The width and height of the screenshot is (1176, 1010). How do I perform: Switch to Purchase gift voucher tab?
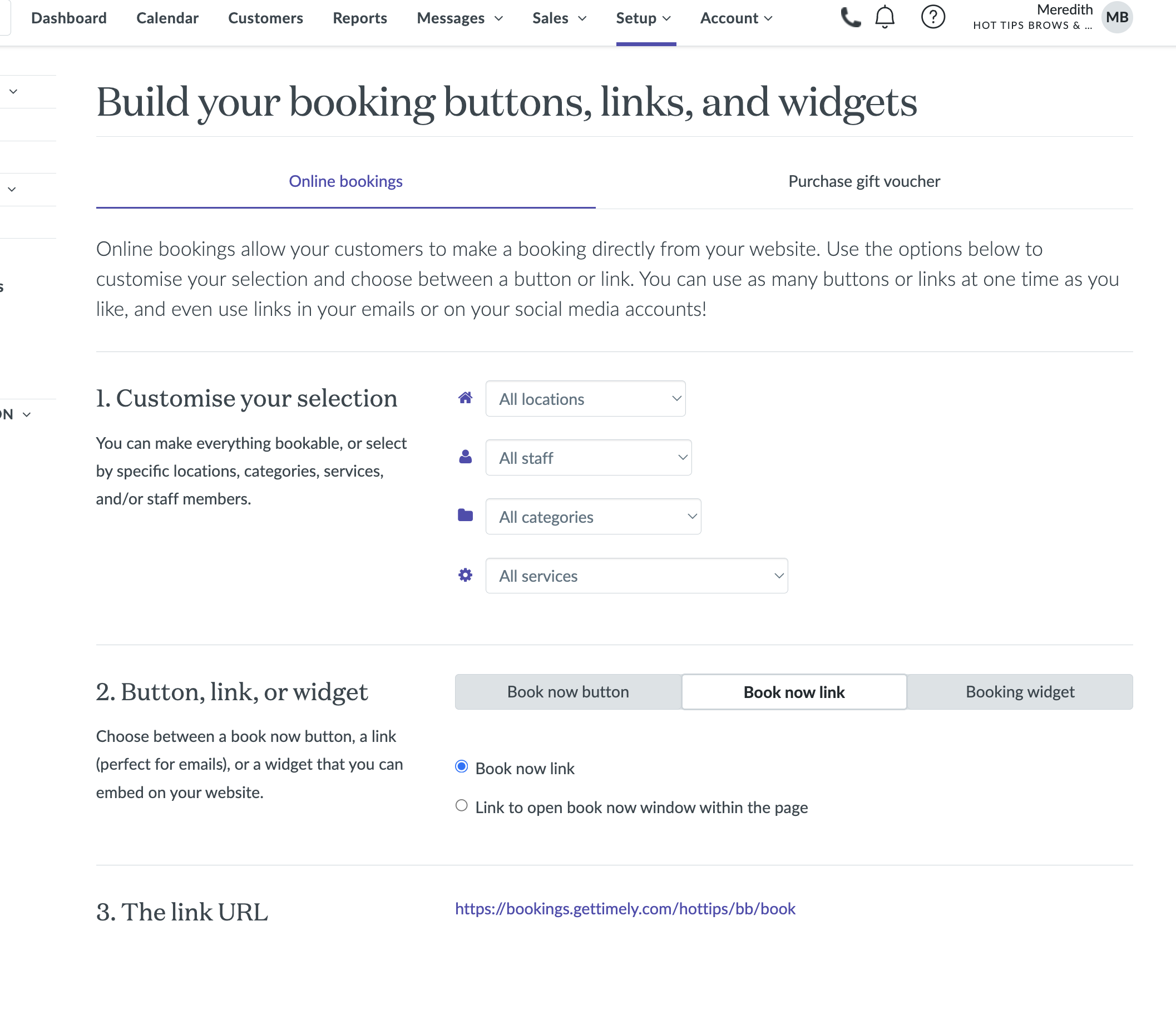[864, 181]
